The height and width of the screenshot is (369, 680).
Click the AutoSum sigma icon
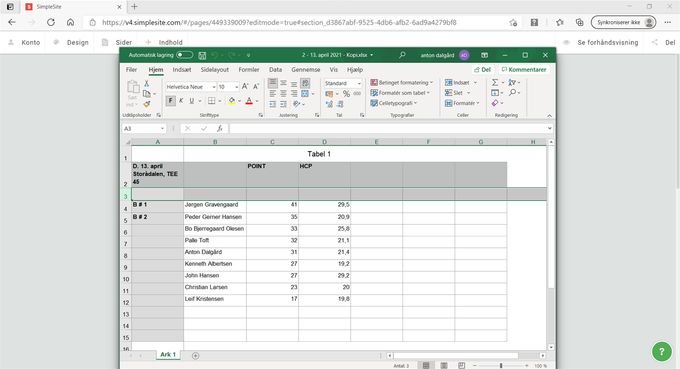(495, 82)
